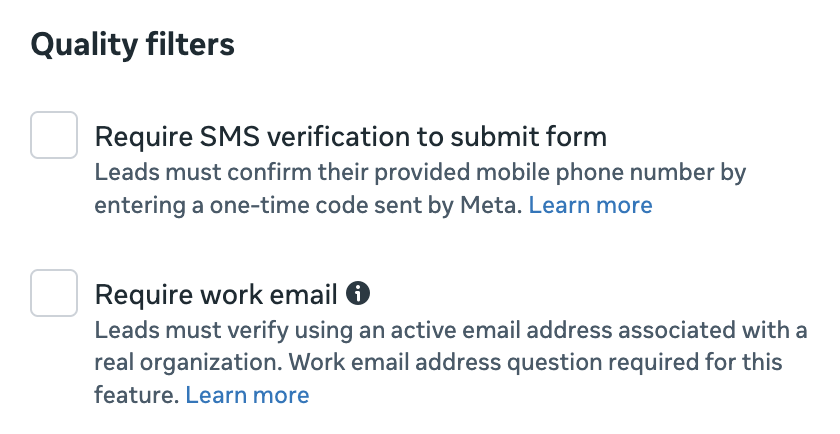The width and height of the screenshot is (840, 434).
Task: Open Learn more link about SMS verification
Action: [x=590, y=205]
